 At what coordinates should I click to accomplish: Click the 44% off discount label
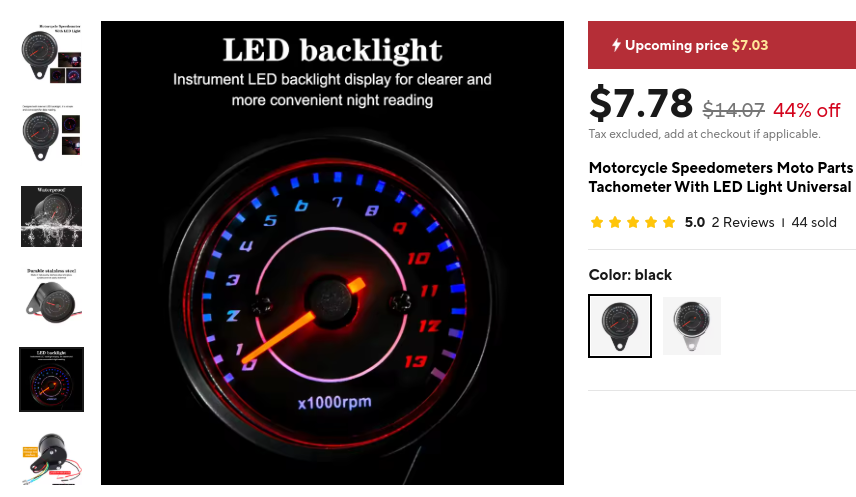(807, 110)
